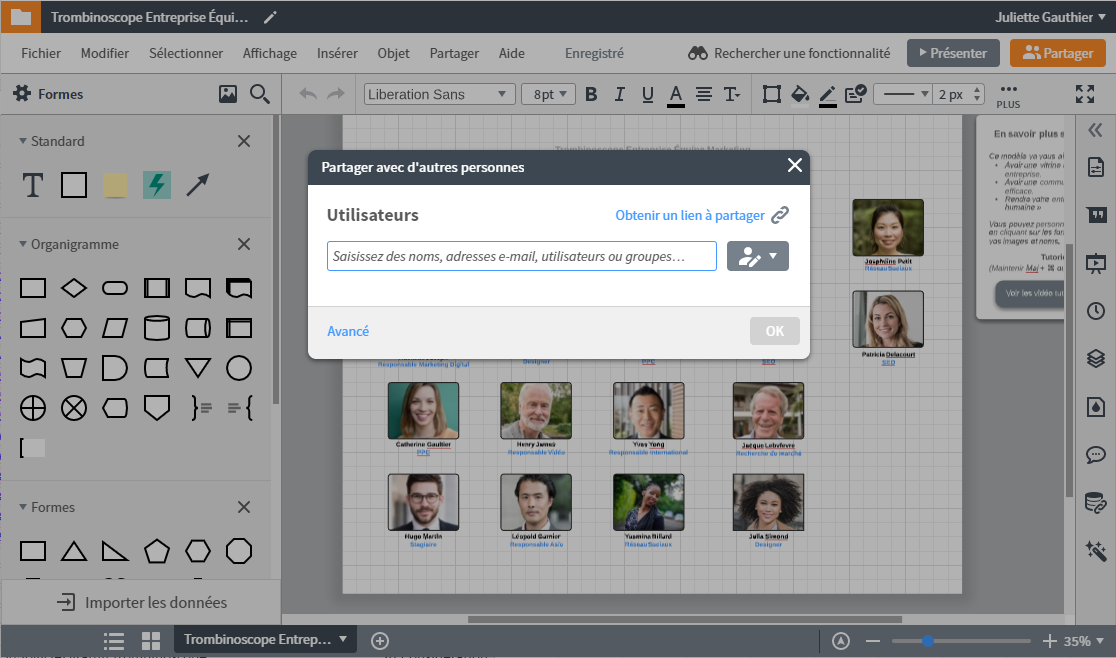Click the Bold formatting icon
The image size is (1116, 658).
pos(591,94)
